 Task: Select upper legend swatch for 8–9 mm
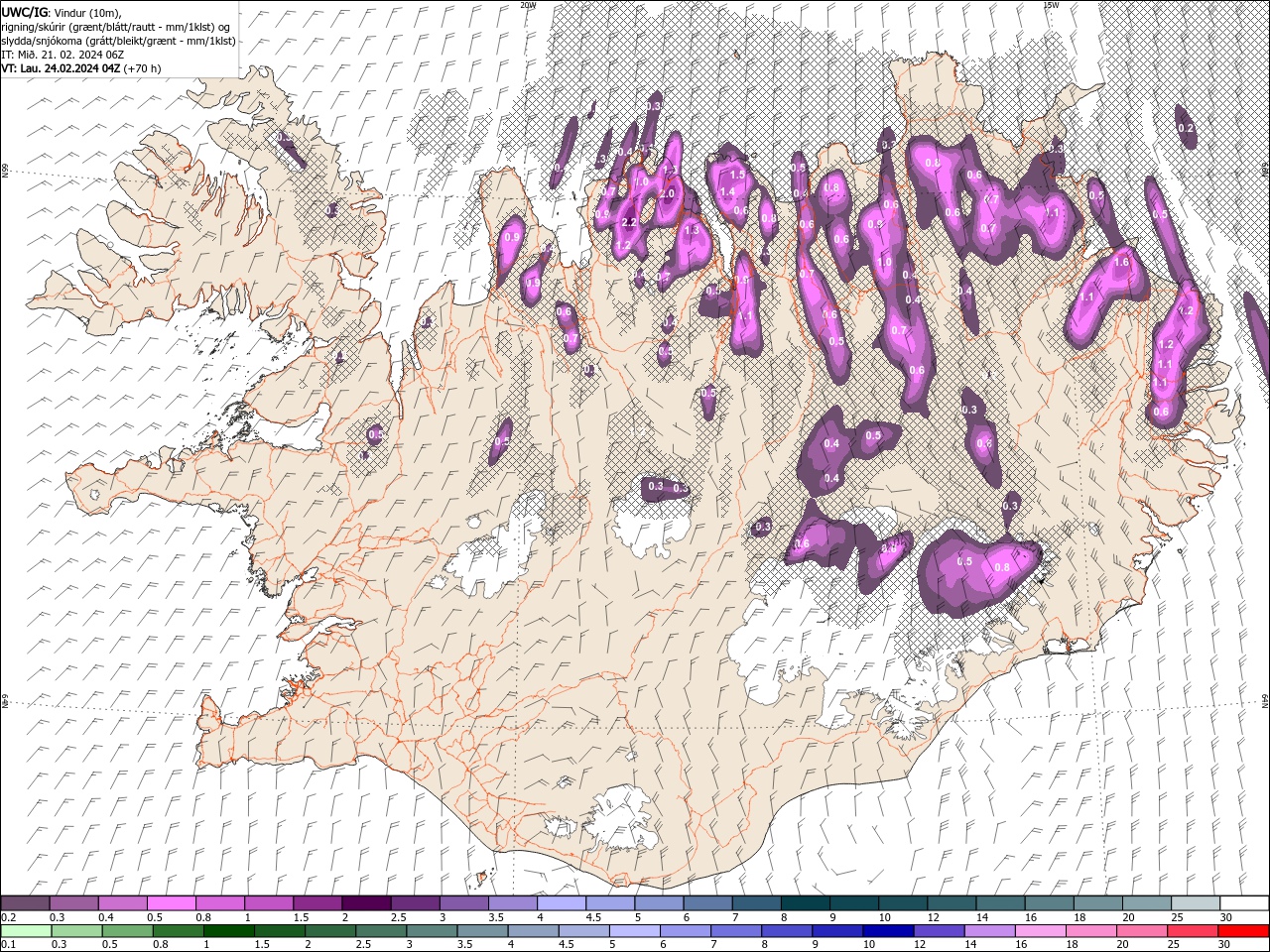806,903
